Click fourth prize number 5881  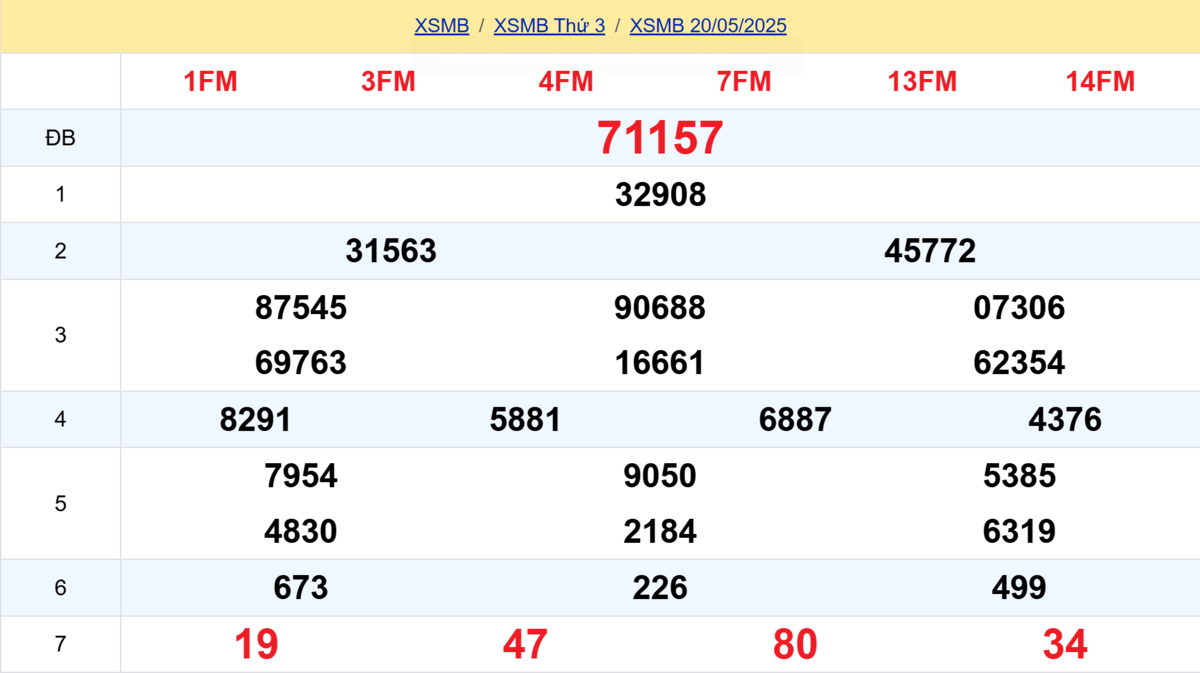(x=525, y=420)
